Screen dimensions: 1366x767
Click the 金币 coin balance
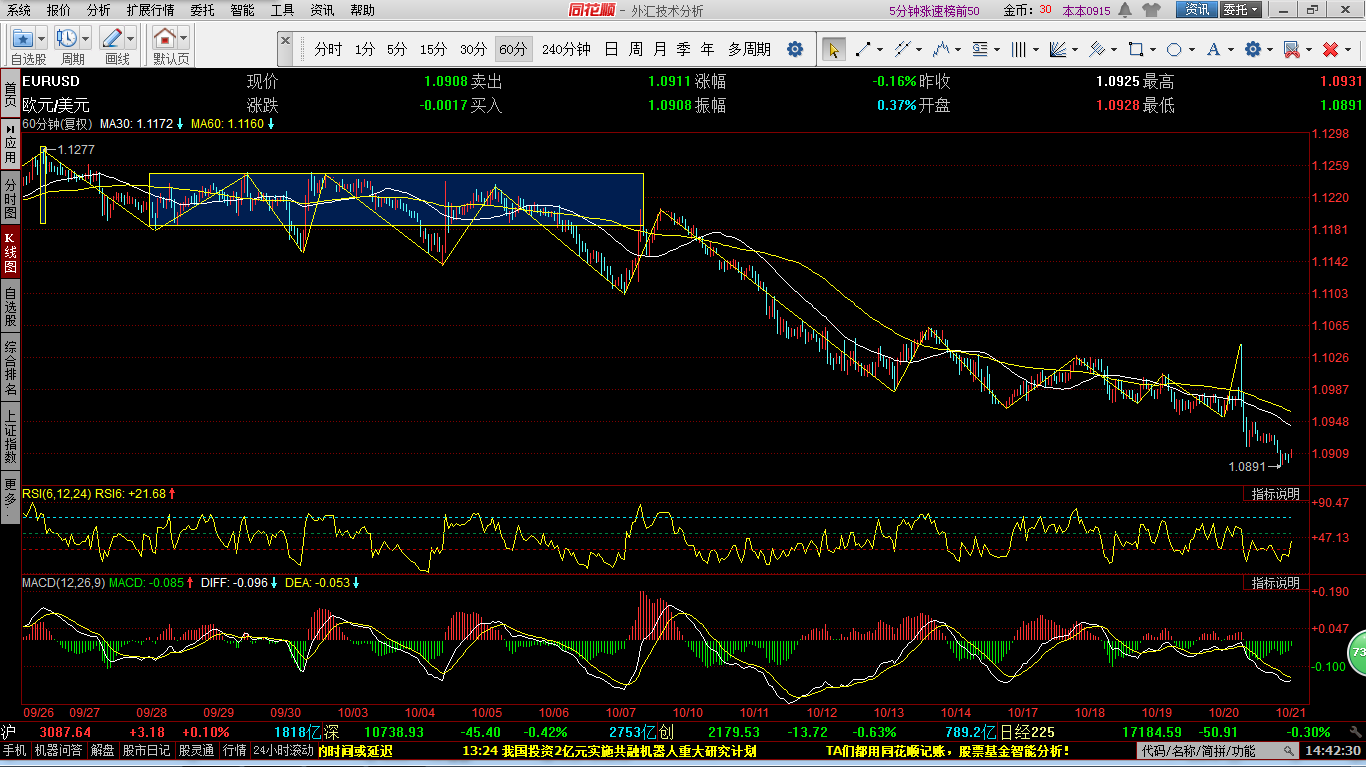coord(1027,10)
